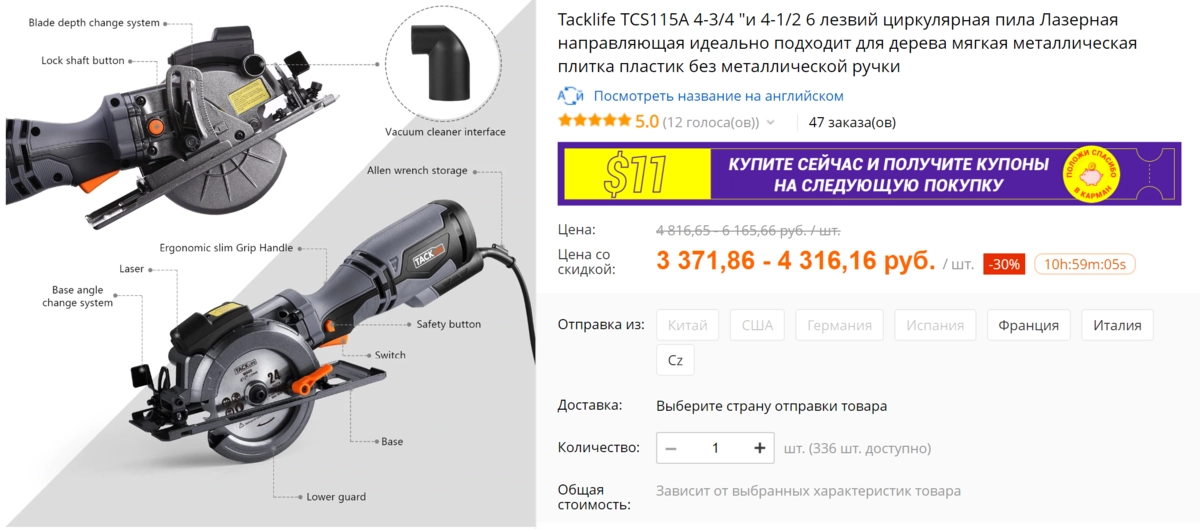The image size is (1200, 529).
Task: Click the five-star rating icons
Action: 594,122
